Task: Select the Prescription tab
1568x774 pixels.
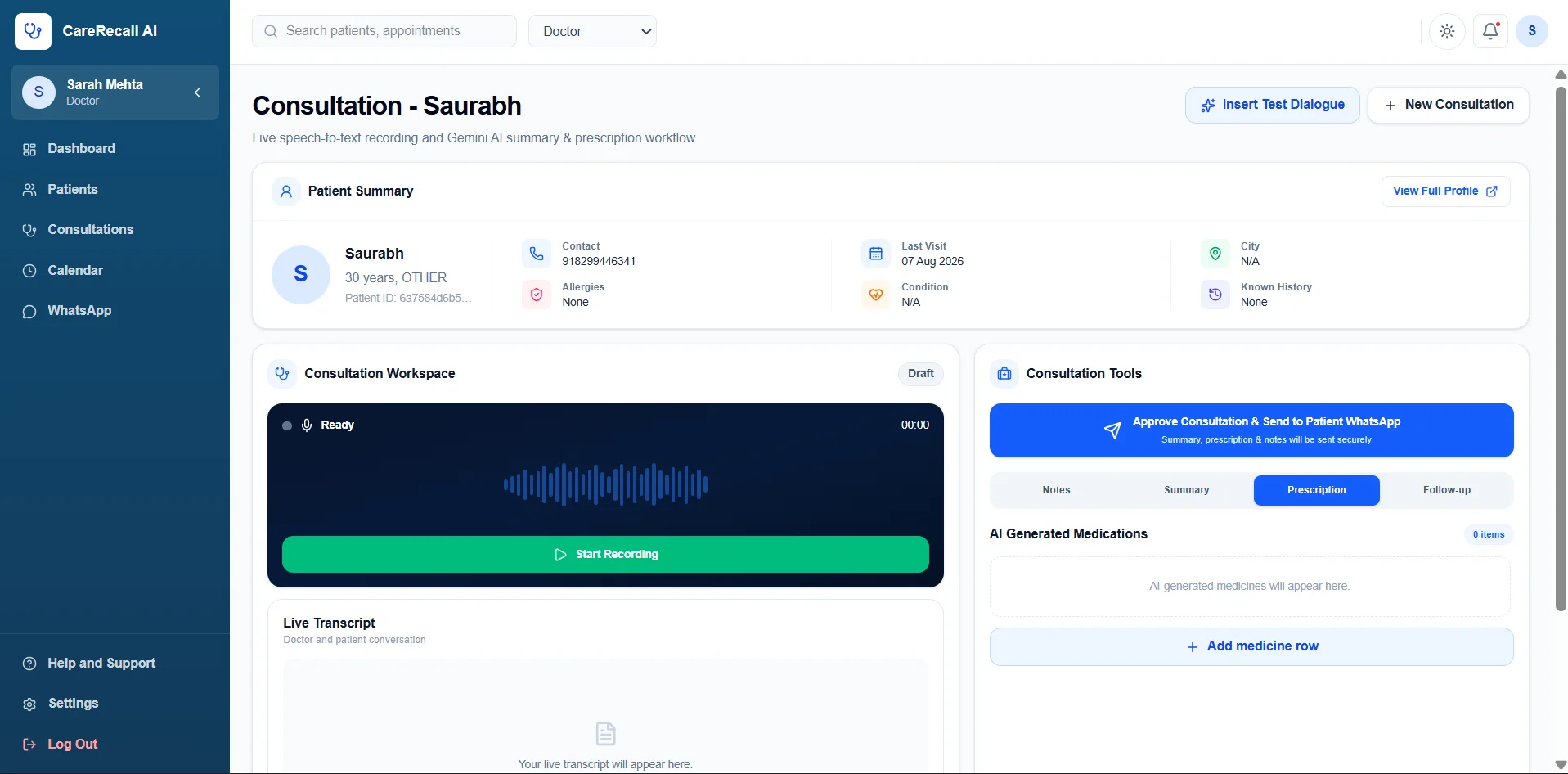Action: point(1317,490)
